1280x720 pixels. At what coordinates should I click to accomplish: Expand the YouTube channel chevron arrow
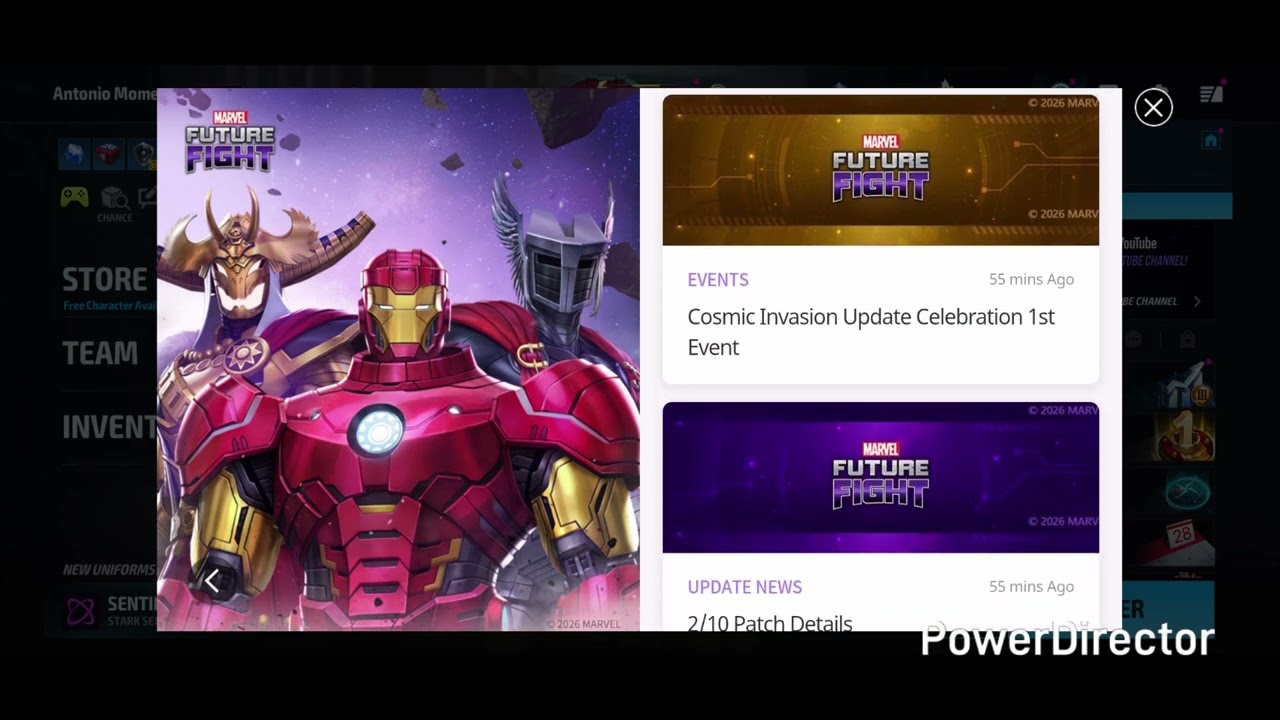(1197, 301)
